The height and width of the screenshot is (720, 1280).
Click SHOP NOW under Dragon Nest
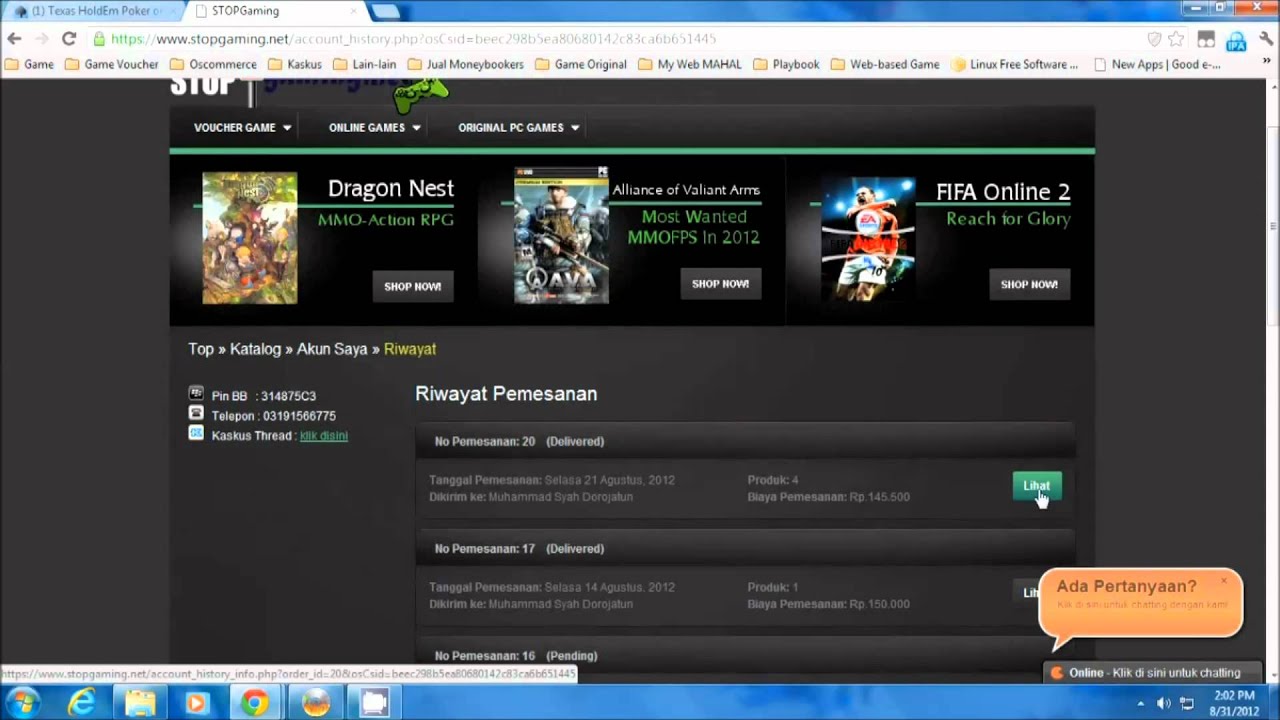413,286
